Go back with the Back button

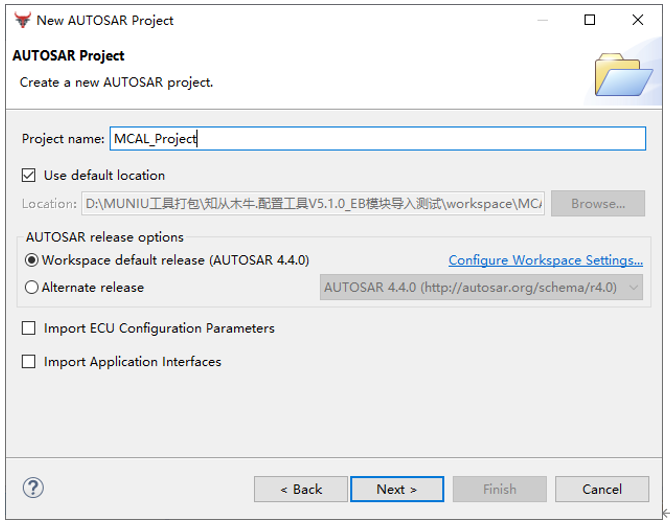pyautogui.click(x=301, y=489)
